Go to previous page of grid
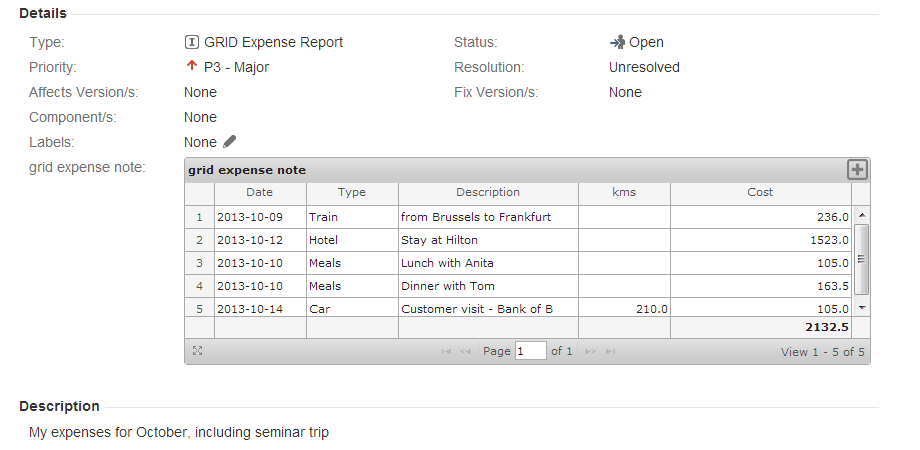Image resolution: width=920 pixels, height=450 pixels. click(x=465, y=351)
